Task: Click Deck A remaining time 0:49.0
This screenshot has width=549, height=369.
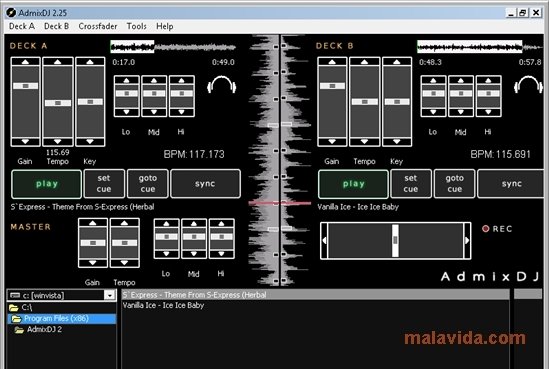Action: pyautogui.click(x=223, y=62)
